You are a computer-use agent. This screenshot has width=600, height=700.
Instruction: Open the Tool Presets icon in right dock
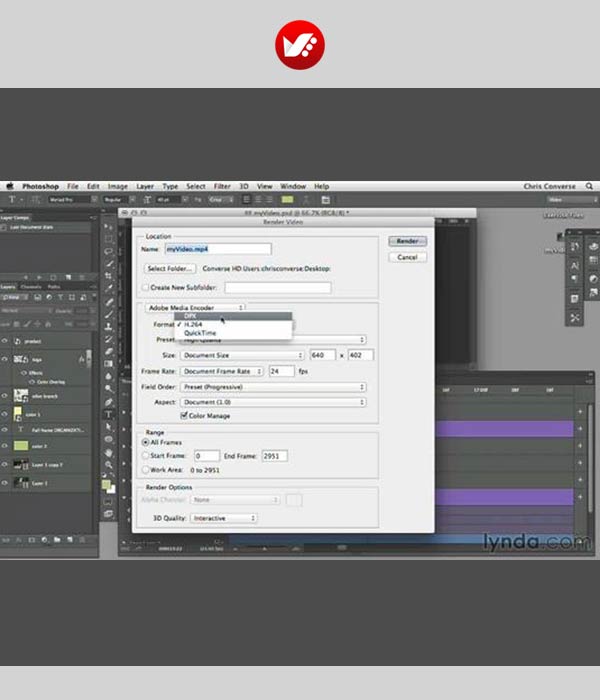click(x=575, y=318)
